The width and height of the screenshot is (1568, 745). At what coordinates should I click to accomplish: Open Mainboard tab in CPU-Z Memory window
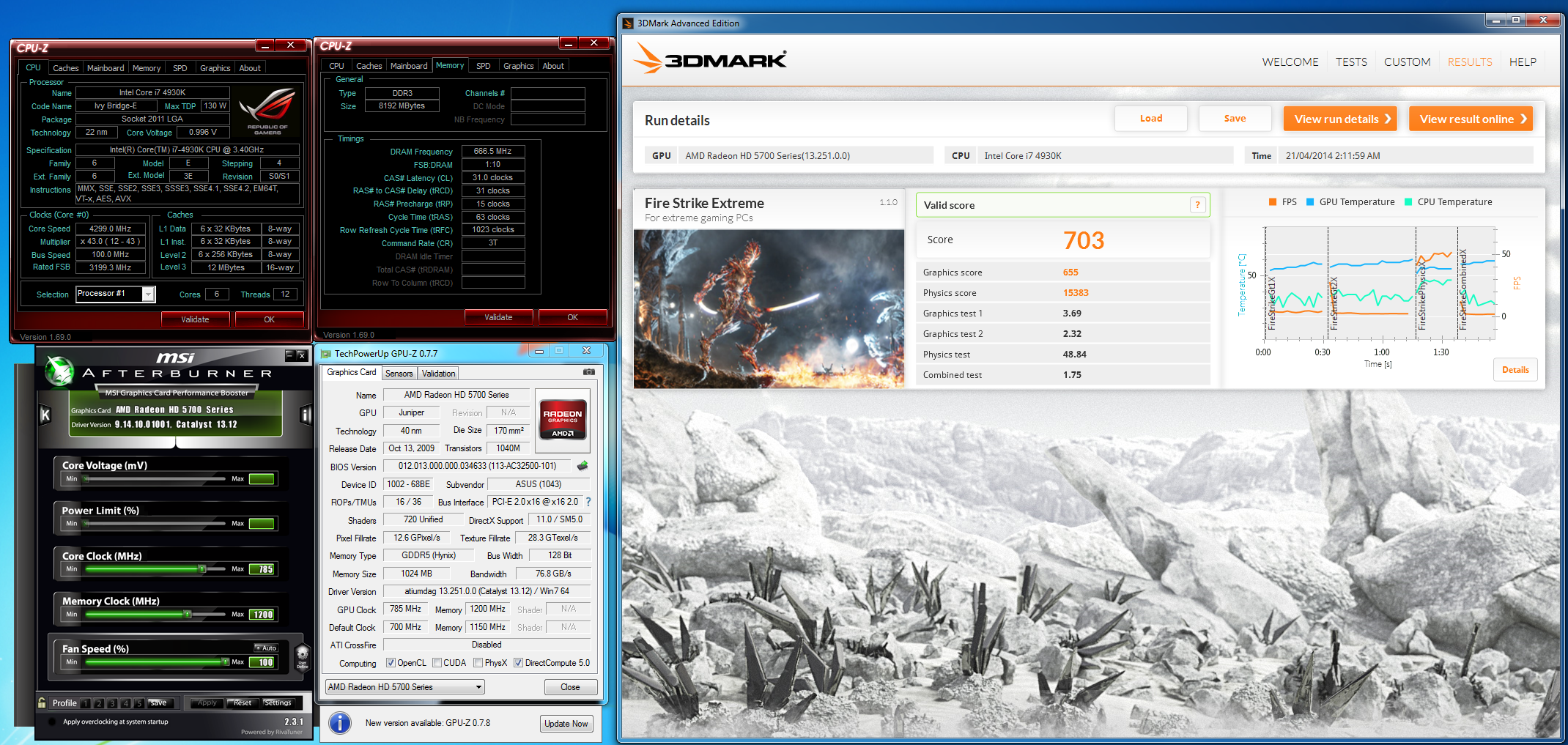point(409,66)
